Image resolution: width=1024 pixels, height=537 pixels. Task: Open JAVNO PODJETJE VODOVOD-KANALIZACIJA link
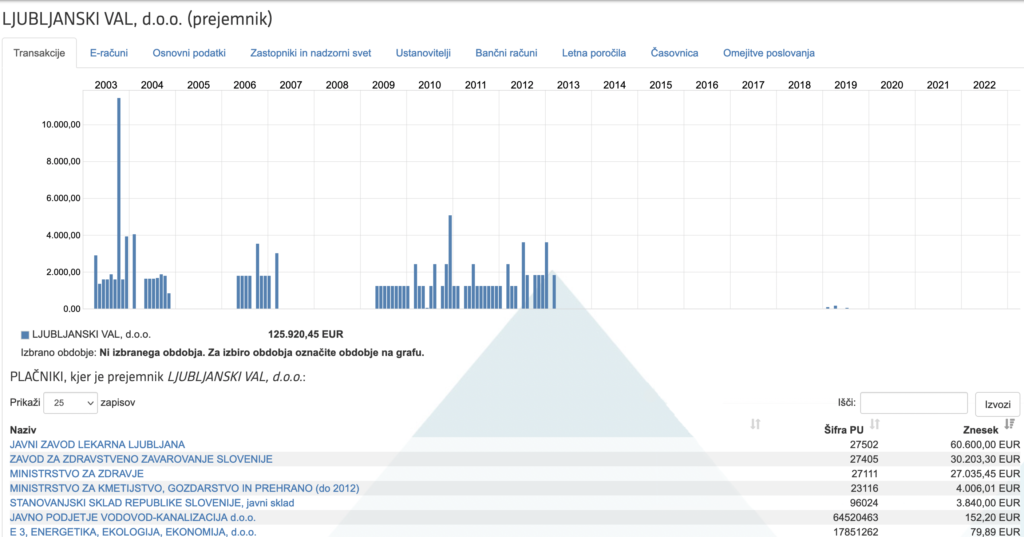[133, 517]
